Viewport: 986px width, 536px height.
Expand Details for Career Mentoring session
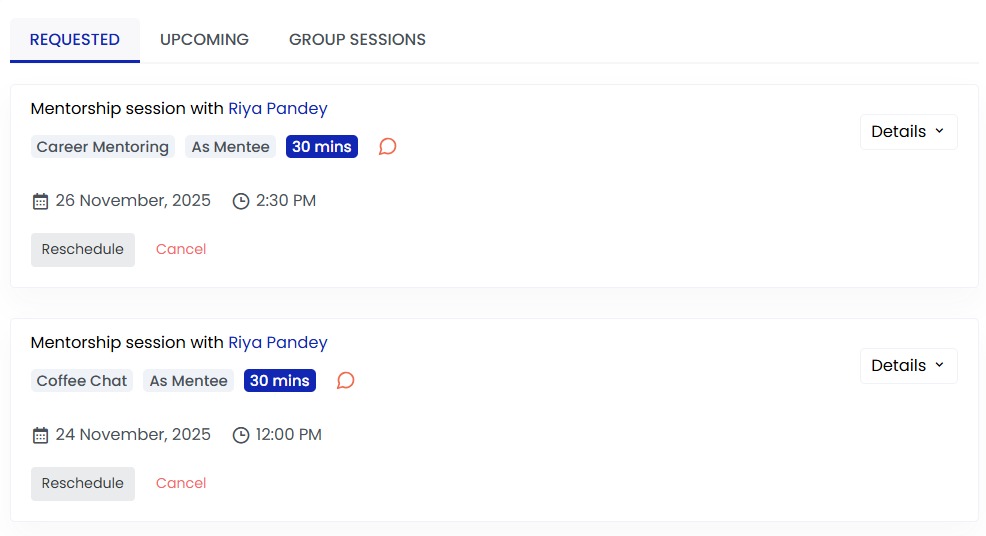click(908, 132)
